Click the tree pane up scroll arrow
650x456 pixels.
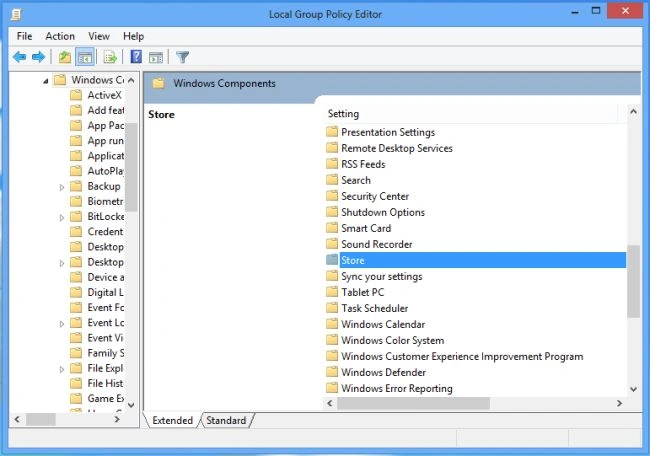[131, 80]
